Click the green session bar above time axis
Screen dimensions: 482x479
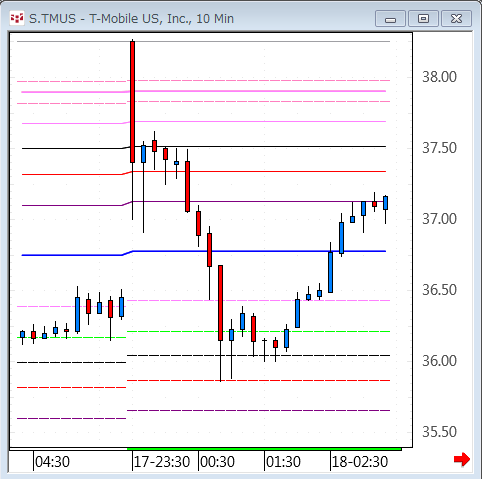264,449
